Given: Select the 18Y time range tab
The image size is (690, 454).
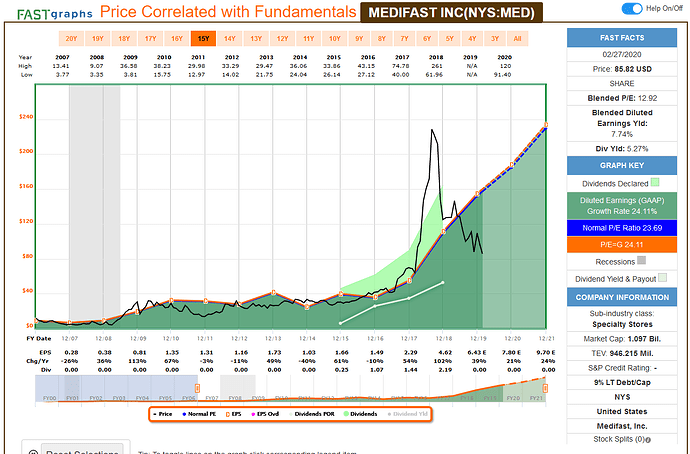Looking at the screenshot, I should point(124,39).
